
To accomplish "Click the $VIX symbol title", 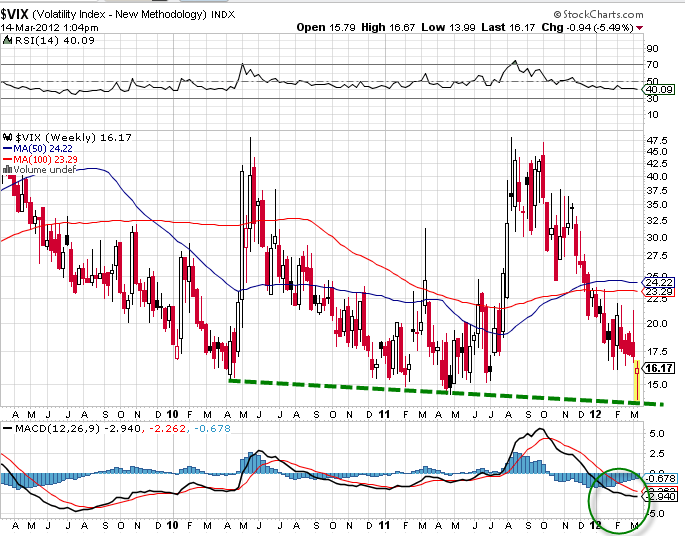I will [19, 14].
